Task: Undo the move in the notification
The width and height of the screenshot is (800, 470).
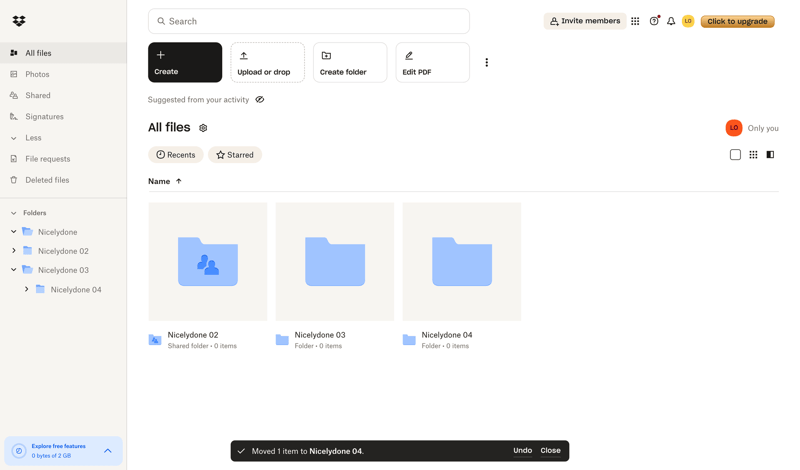Action: click(522, 451)
